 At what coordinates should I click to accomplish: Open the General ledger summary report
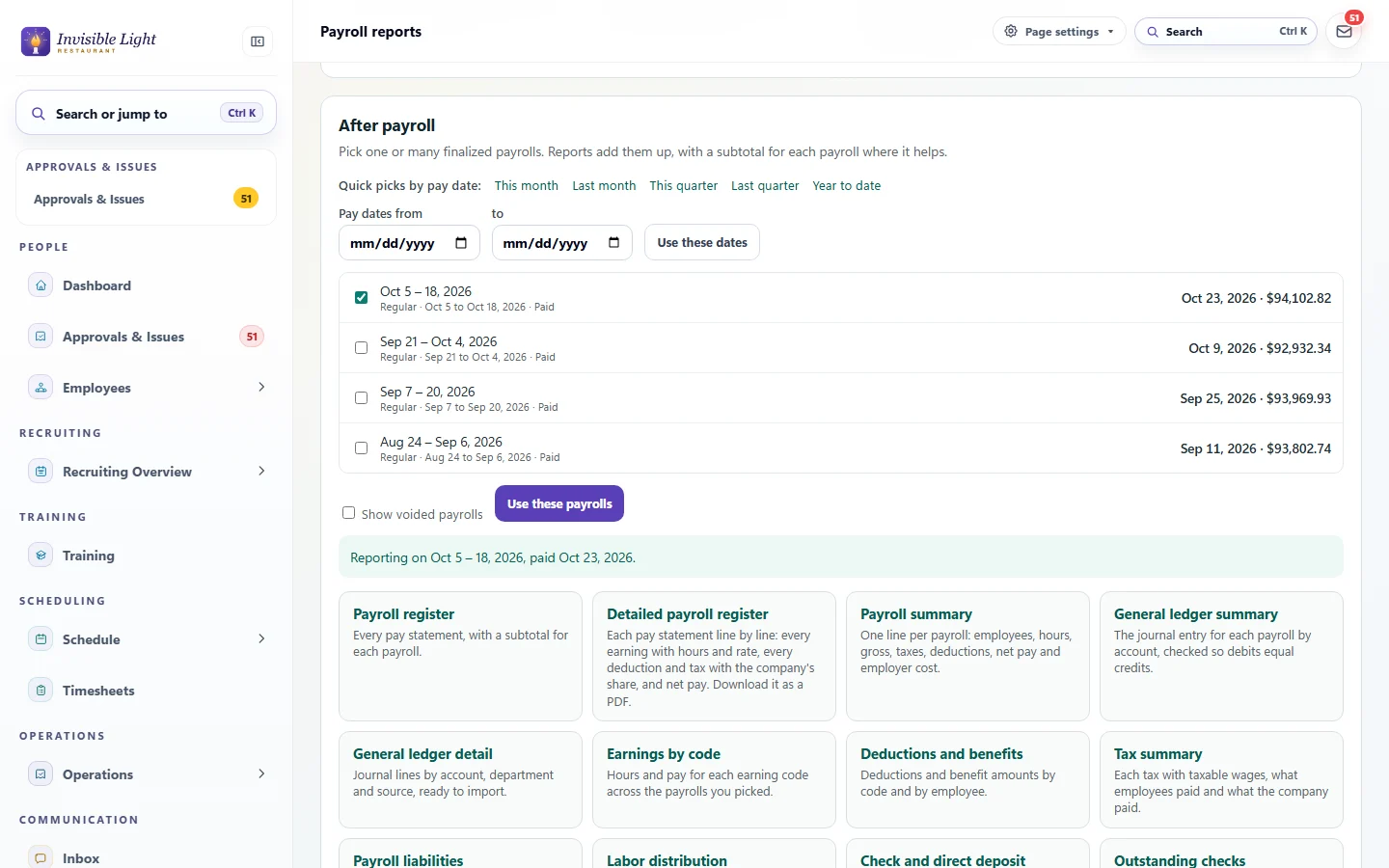(1221, 656)
